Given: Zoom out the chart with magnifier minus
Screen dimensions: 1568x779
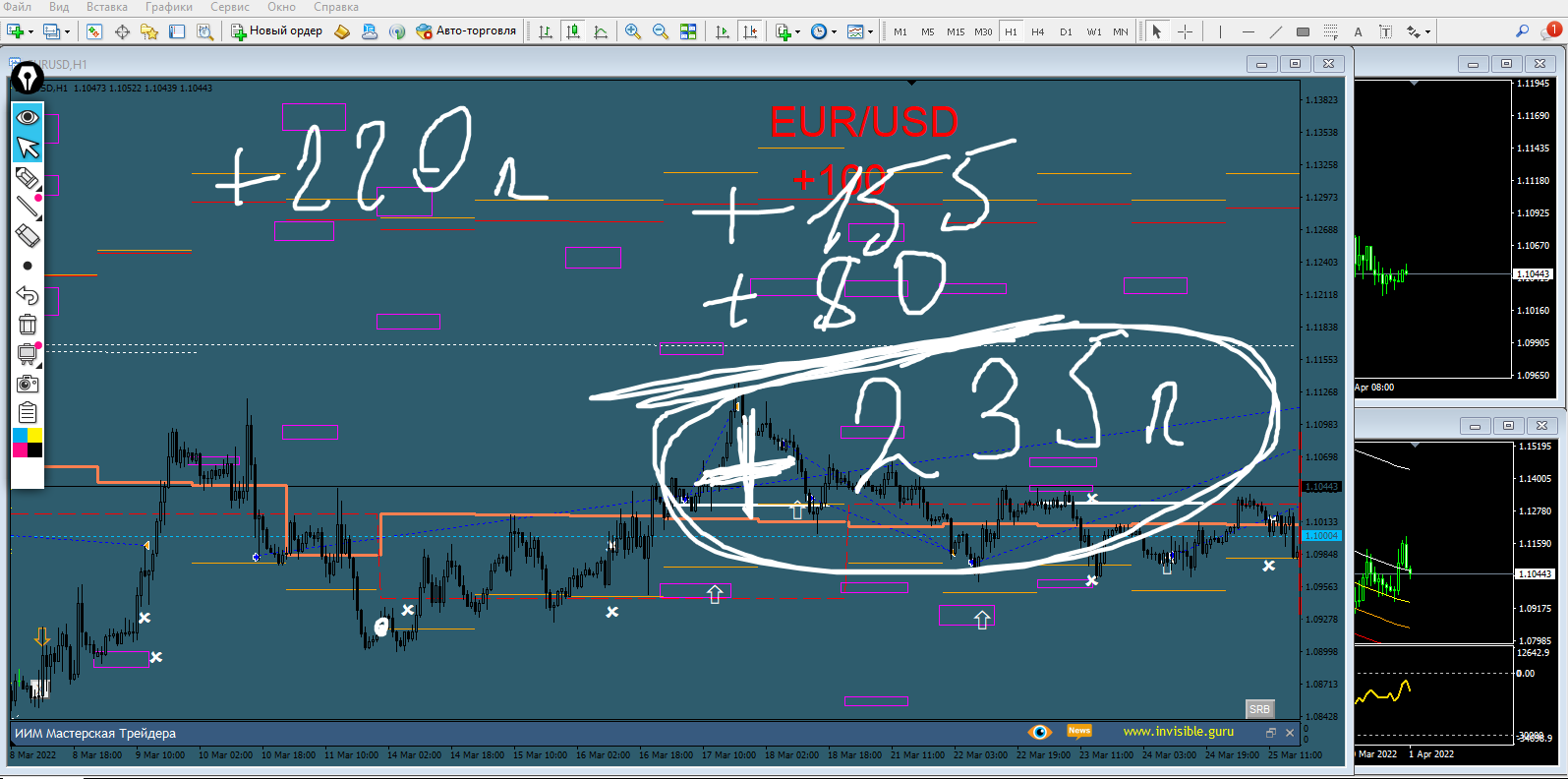Looking at the screenshot, I should point(661,31).
